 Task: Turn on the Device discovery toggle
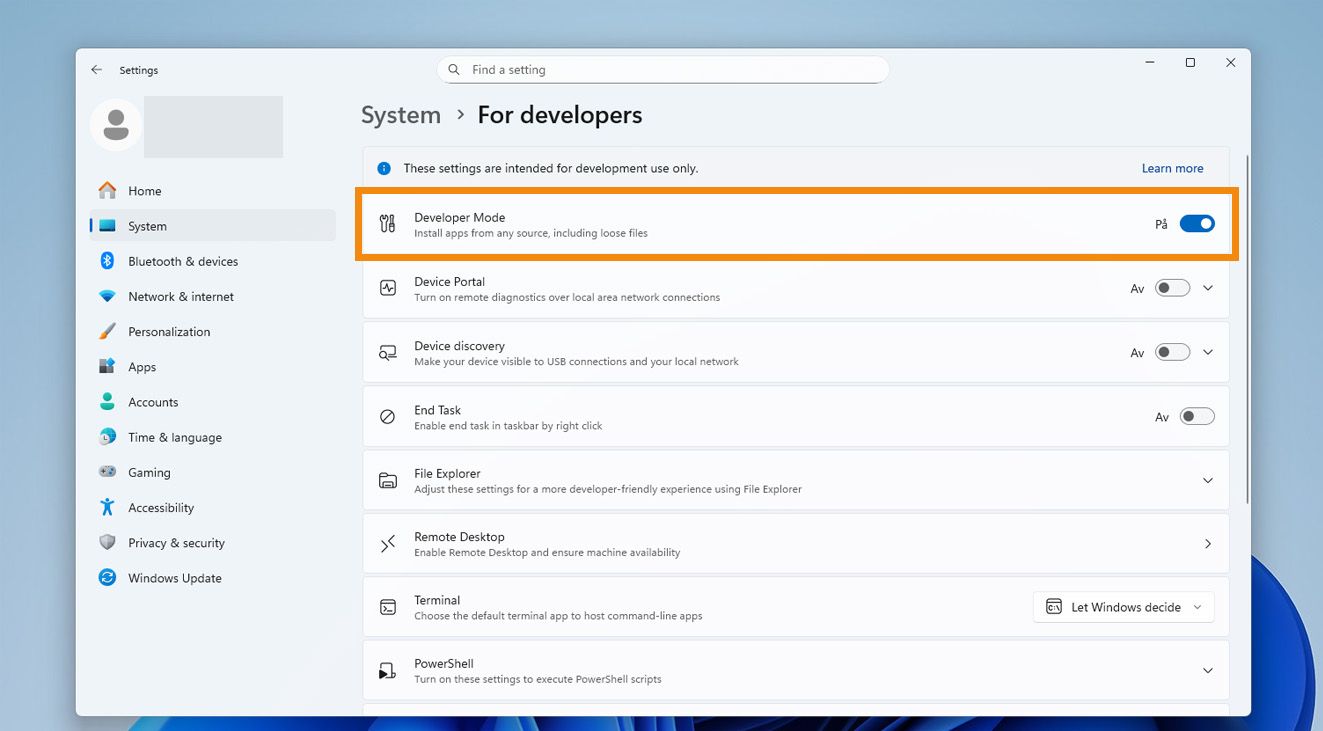1173,352
